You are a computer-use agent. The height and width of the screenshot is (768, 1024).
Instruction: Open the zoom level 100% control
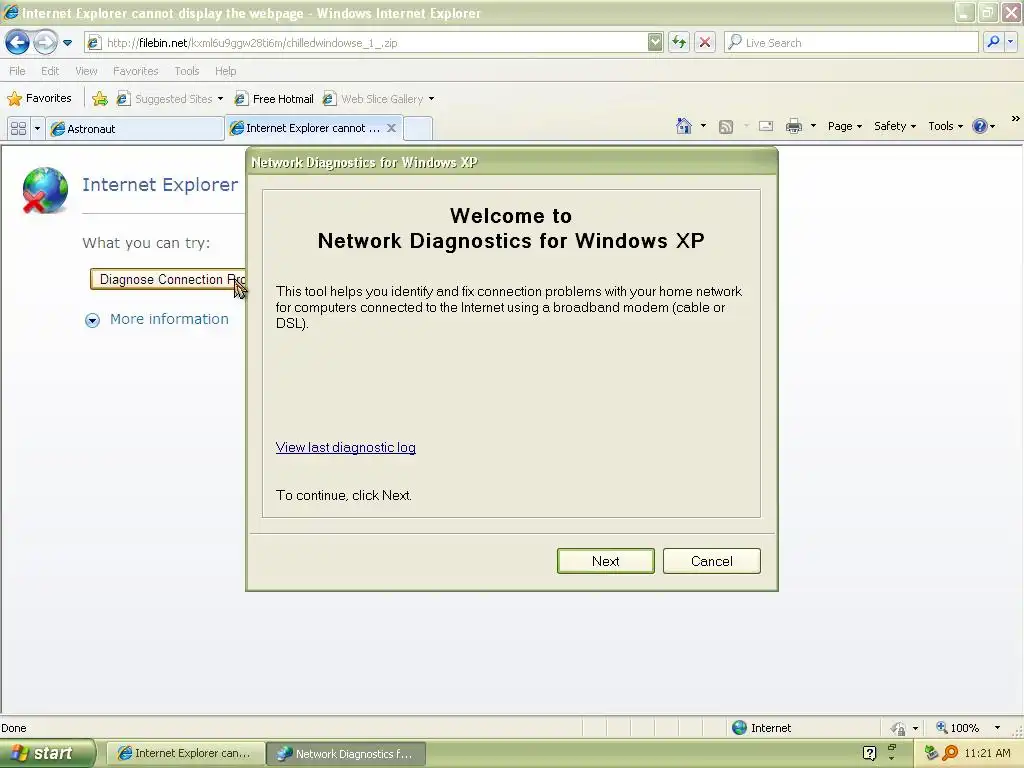[x=957, y=728]
